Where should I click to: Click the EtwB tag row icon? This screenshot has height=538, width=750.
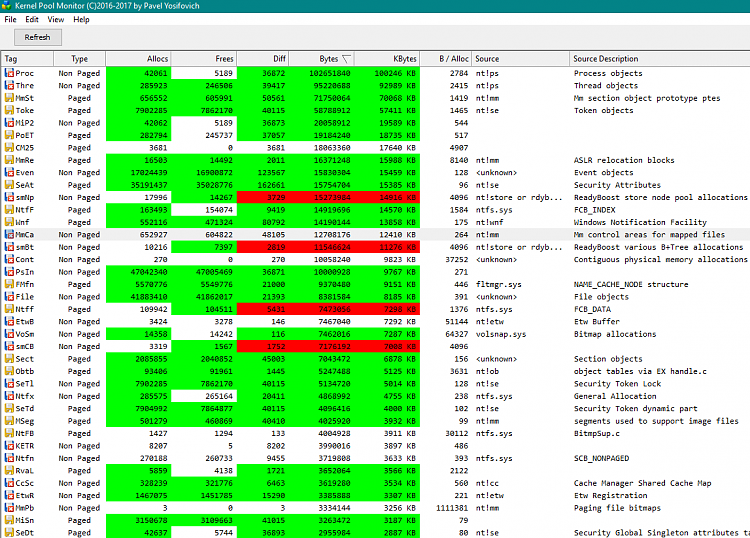[x=9, y=322]
